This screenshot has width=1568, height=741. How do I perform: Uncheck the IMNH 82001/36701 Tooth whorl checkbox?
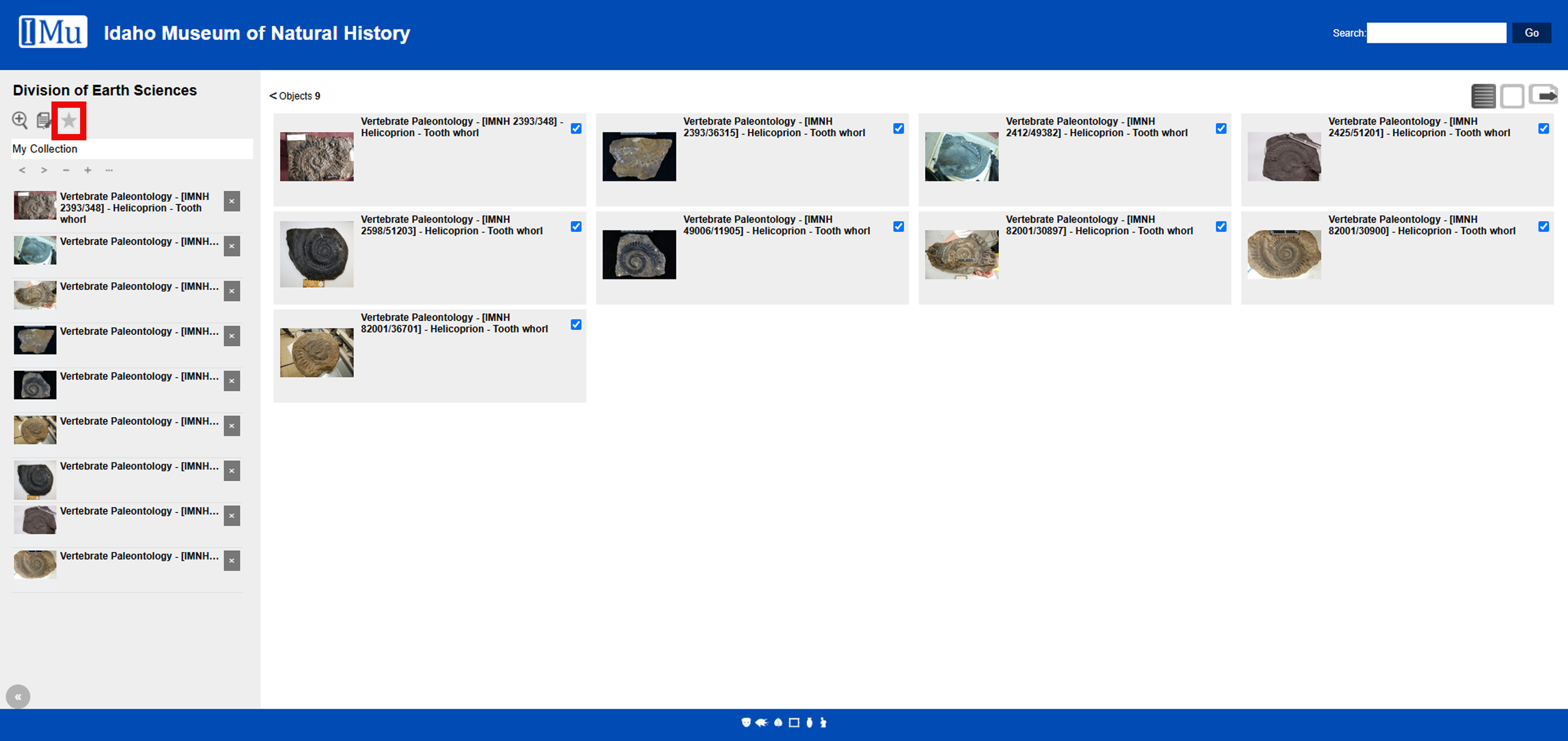tap(577, 324)
